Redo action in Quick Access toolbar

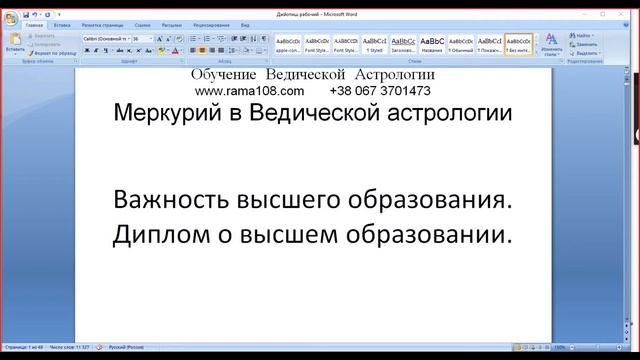47,15
